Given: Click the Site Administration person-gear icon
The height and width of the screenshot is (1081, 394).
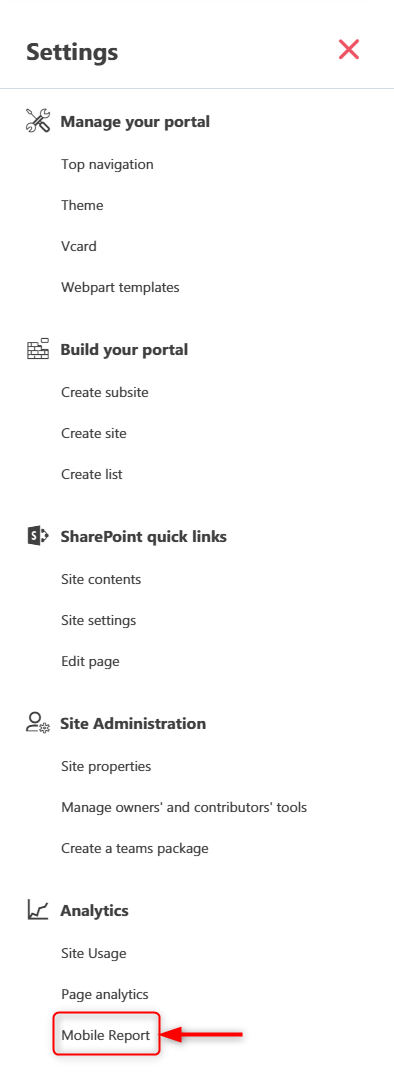Looking at the screenshot, I should [x=38, y=723].
